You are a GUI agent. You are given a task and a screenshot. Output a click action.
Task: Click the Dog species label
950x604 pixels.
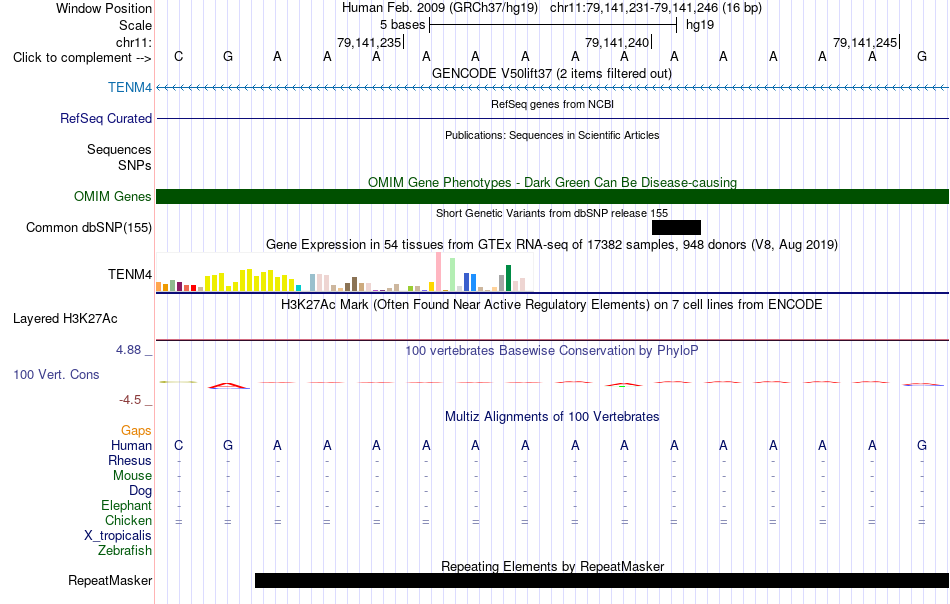coord(140,491)
